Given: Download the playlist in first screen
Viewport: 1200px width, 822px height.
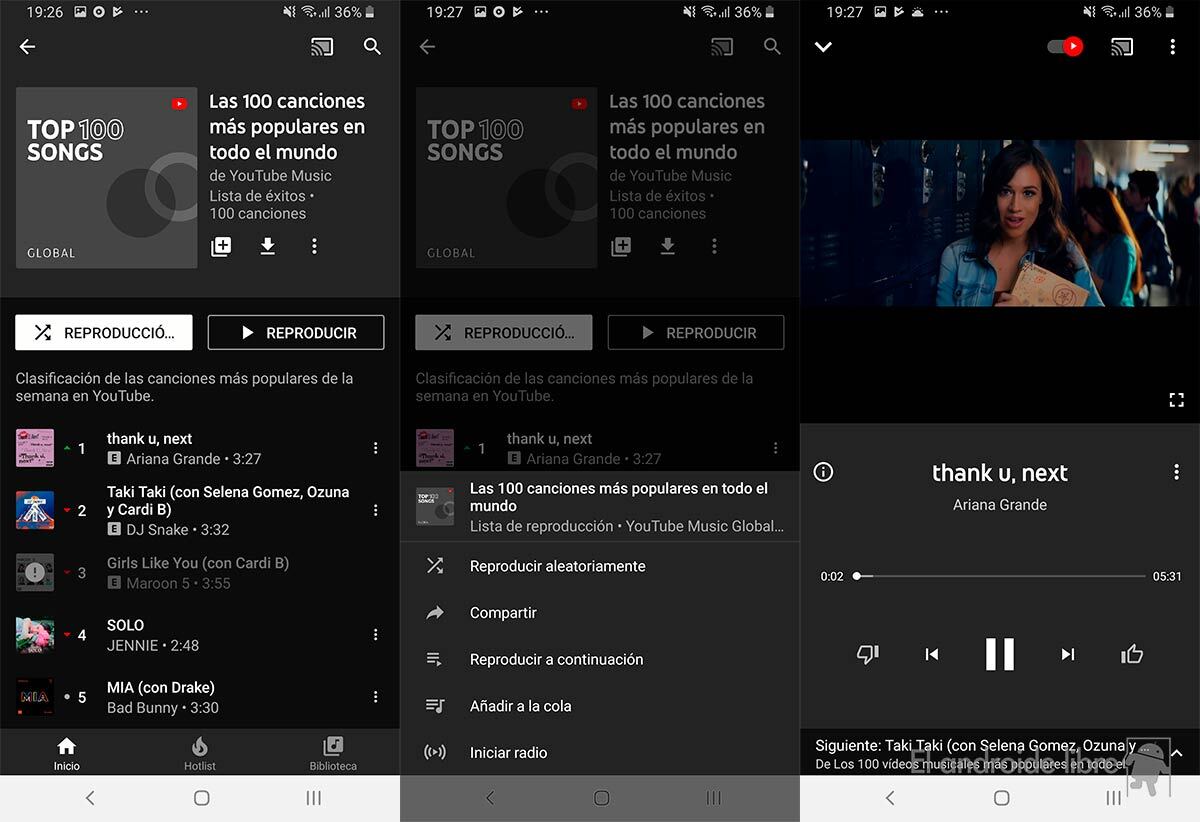Looking at the screenshot, I should tap(268, 246).
